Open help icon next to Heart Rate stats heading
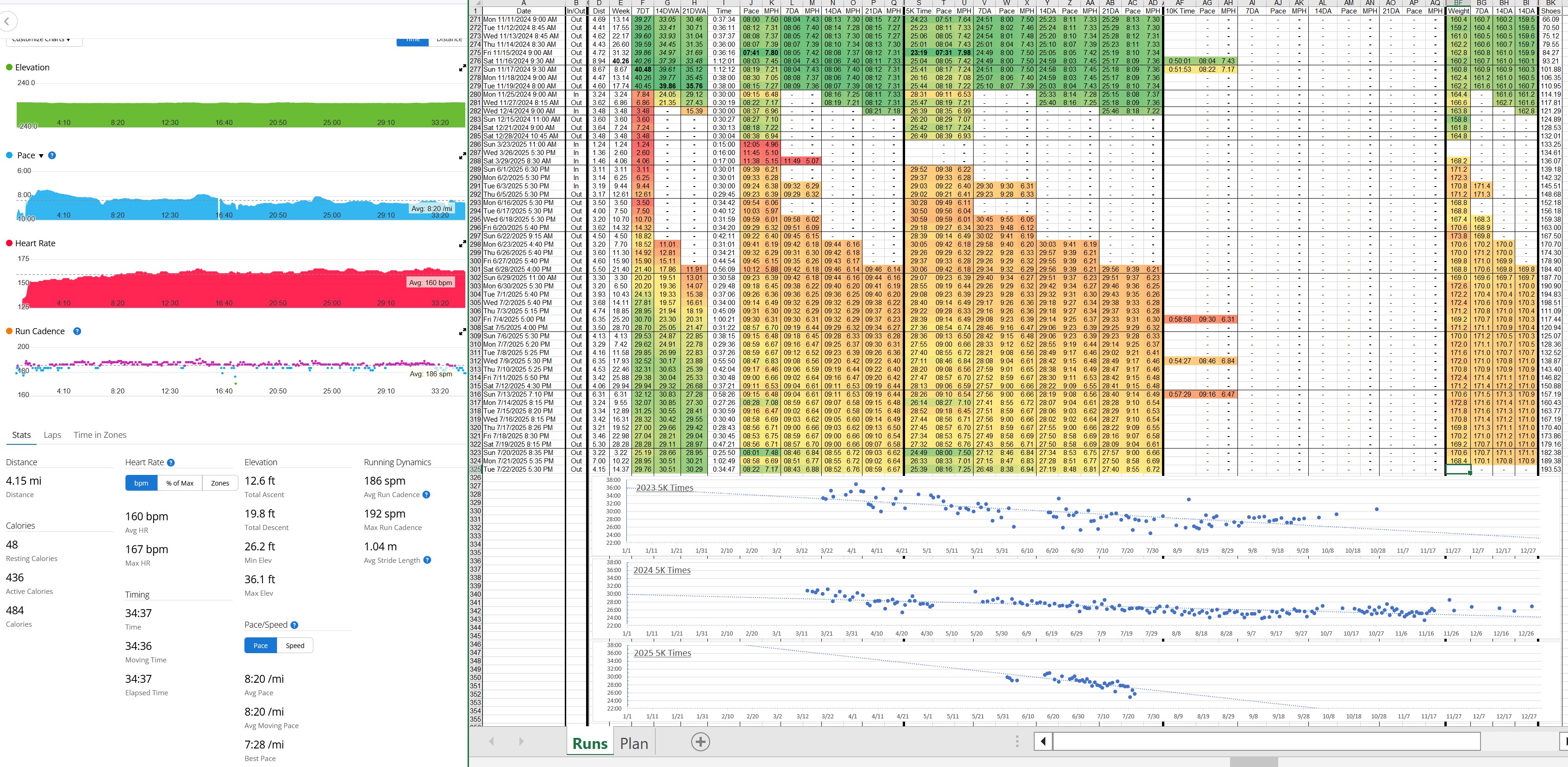Screen dimensions: 1568x767 [x=171, y=462]
